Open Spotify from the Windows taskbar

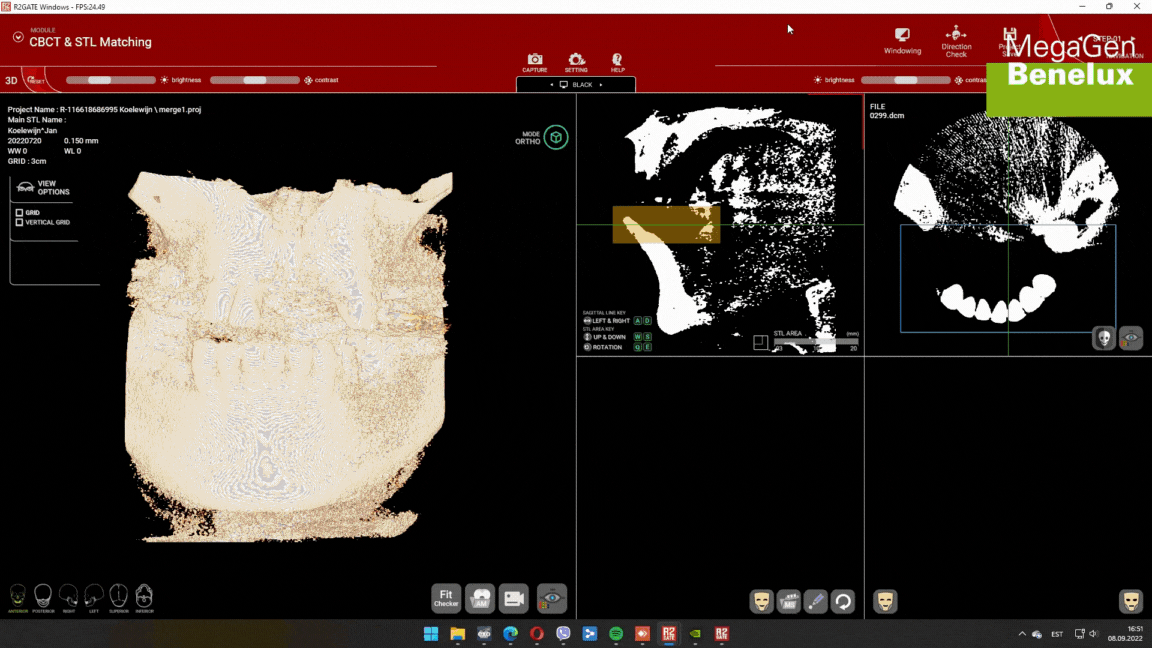[616, 634]
